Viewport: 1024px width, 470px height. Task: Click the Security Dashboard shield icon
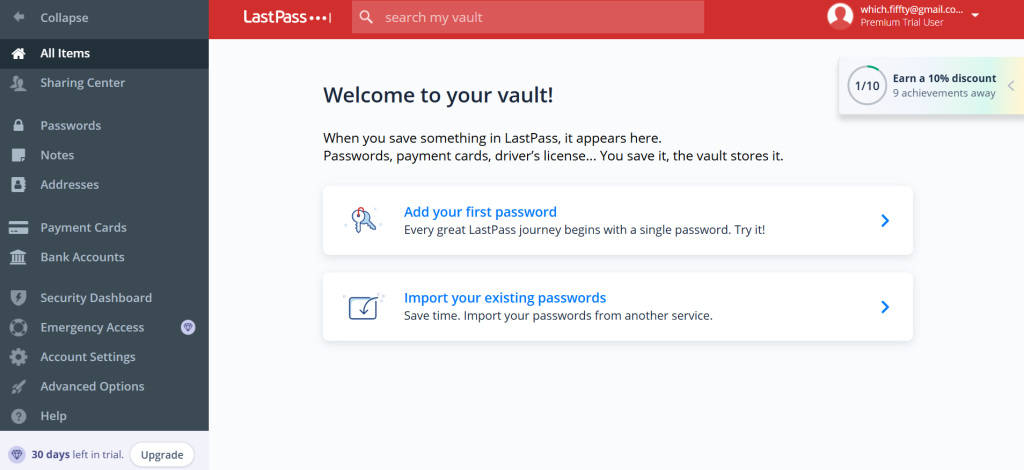pyautogui.click(x=18, y=298)
